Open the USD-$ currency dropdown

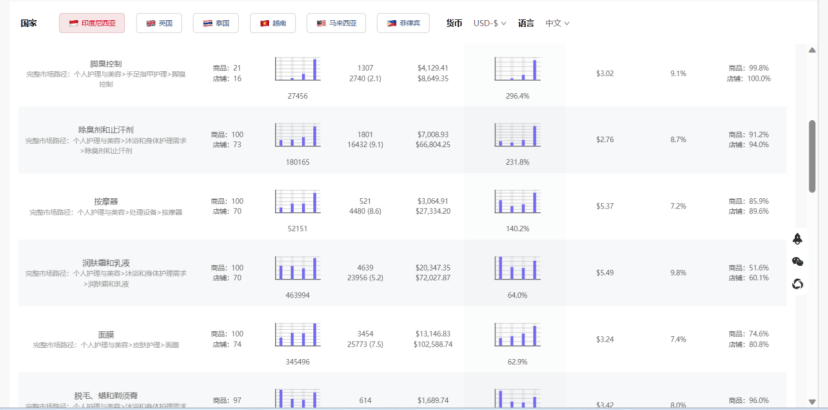[x=490, y=23]
